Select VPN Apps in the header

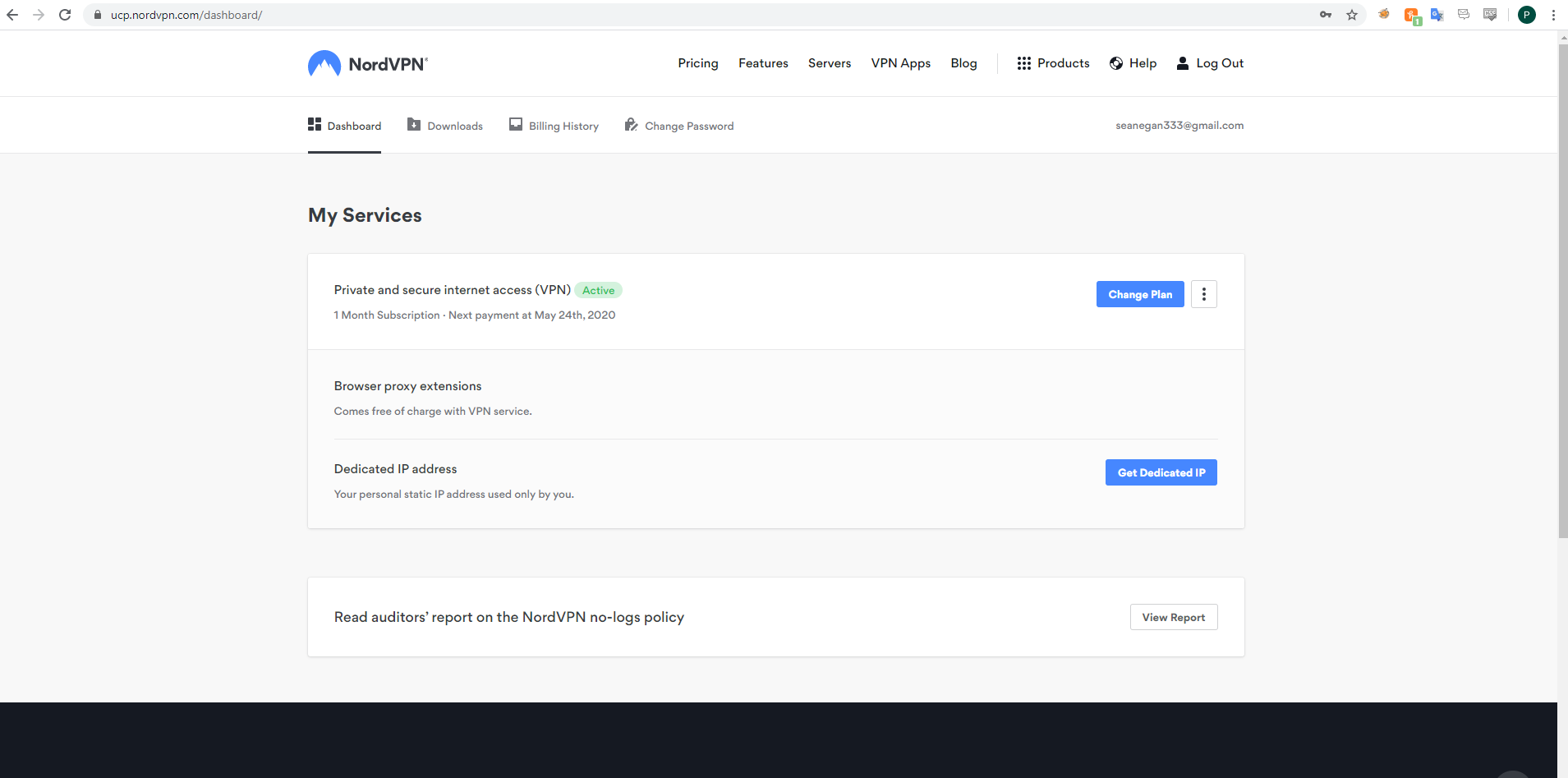coord(901,63)
